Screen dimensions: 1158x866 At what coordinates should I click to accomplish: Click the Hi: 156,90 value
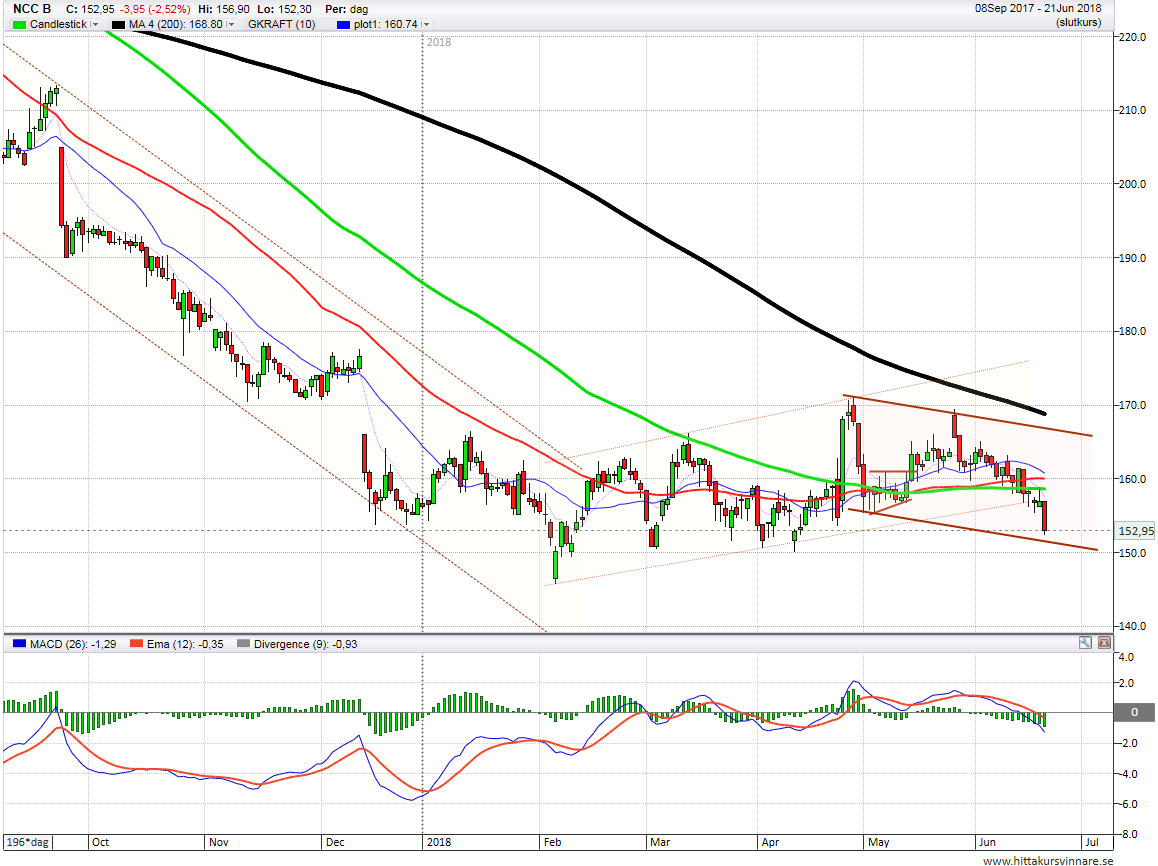click(226, 9)
